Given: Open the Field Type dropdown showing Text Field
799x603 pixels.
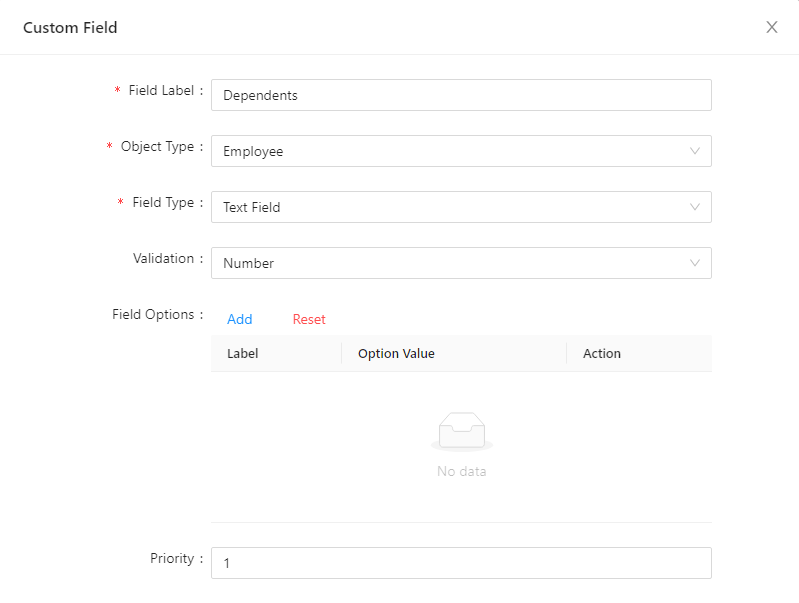Looking at the screenshot, I should (461, 207).
